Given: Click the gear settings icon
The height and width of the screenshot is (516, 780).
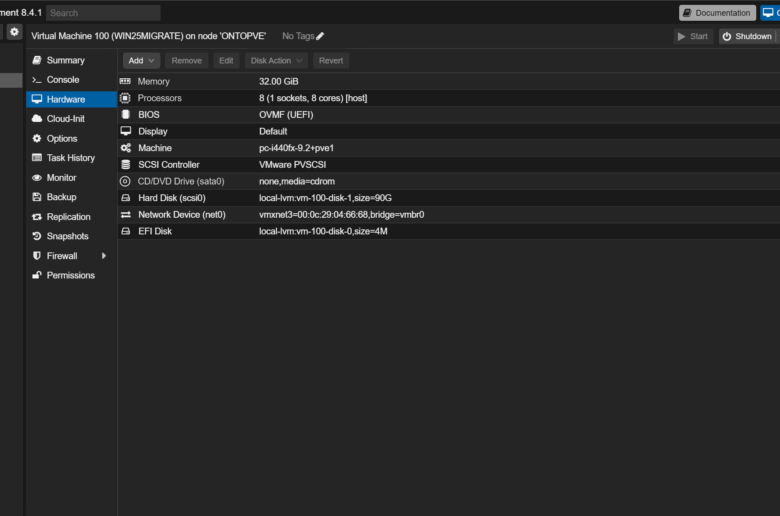Looking at the screenshot, I should coord(14,32).
